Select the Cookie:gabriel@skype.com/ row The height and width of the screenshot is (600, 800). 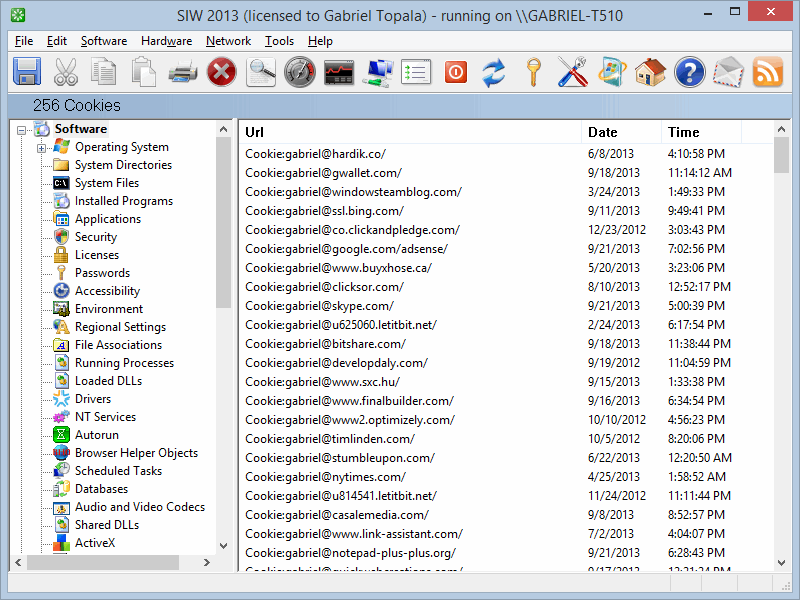coord(319,306)
